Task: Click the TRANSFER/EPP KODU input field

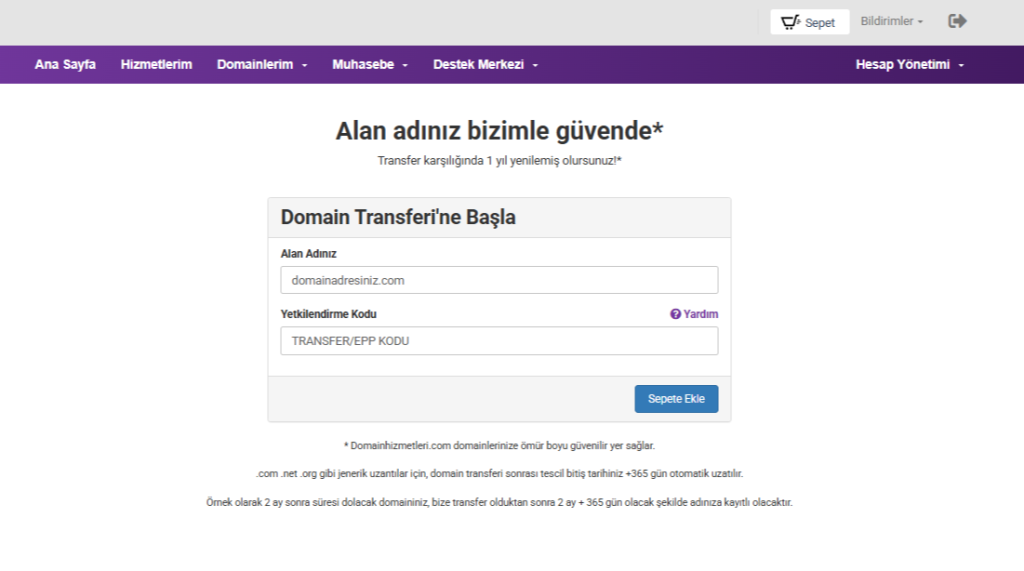Action: (499, 341)
